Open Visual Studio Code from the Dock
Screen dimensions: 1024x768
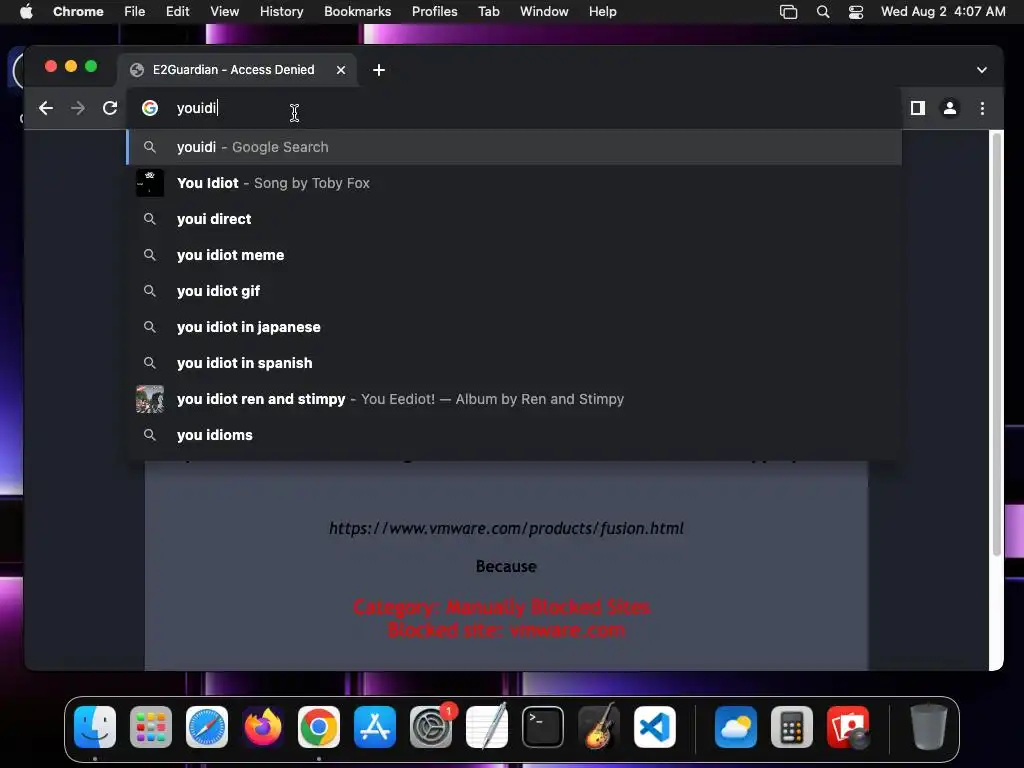(654, 727)
